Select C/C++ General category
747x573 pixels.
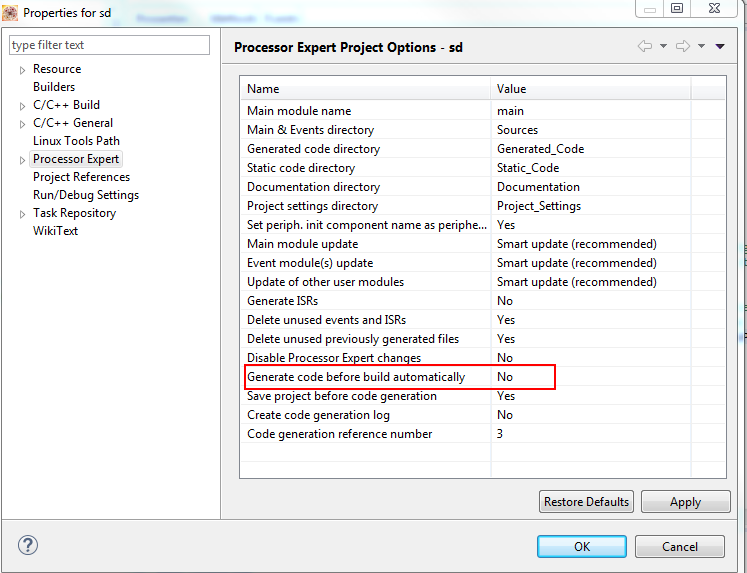pos(73,123)
